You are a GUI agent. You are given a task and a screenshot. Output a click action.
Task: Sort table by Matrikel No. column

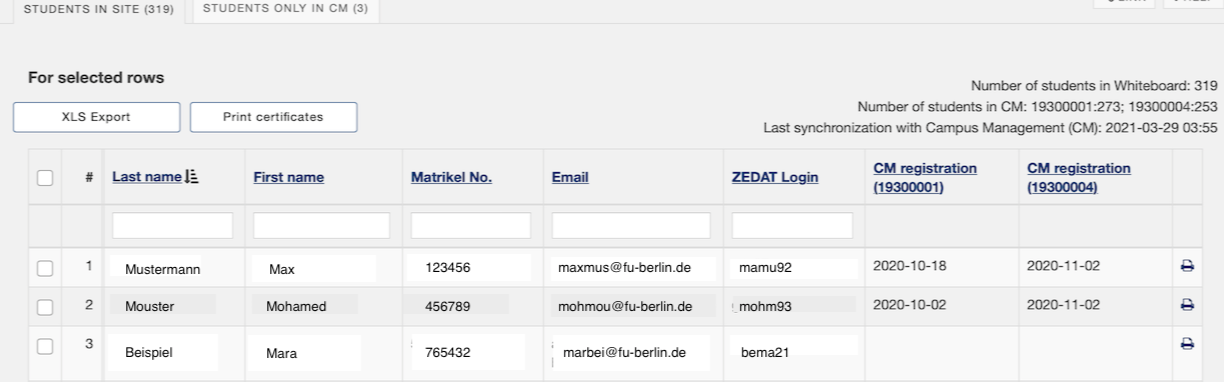[452, 178]
